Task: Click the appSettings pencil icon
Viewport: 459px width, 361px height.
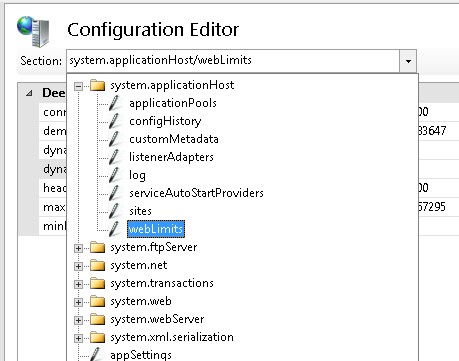Action: point(96,354)
